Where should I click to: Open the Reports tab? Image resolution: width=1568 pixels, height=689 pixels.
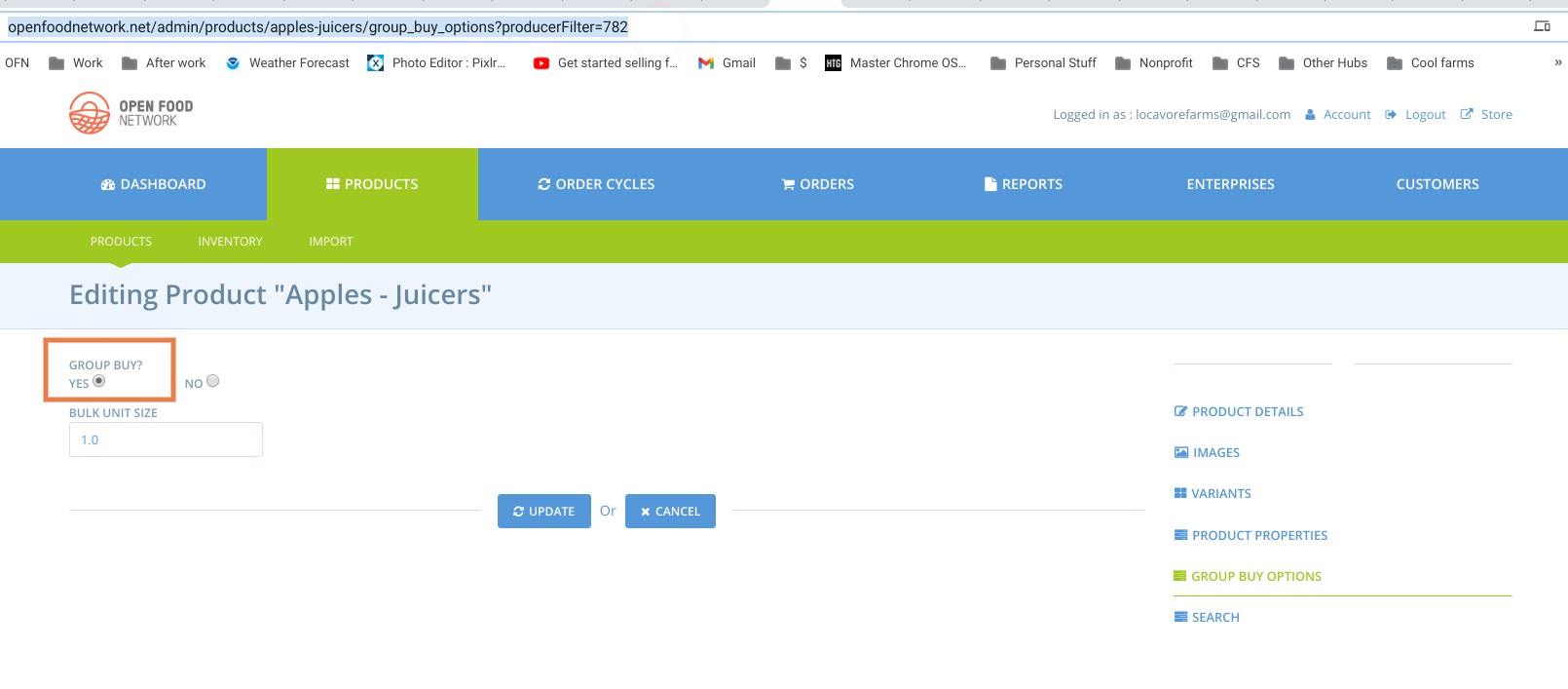point(1024,184)
